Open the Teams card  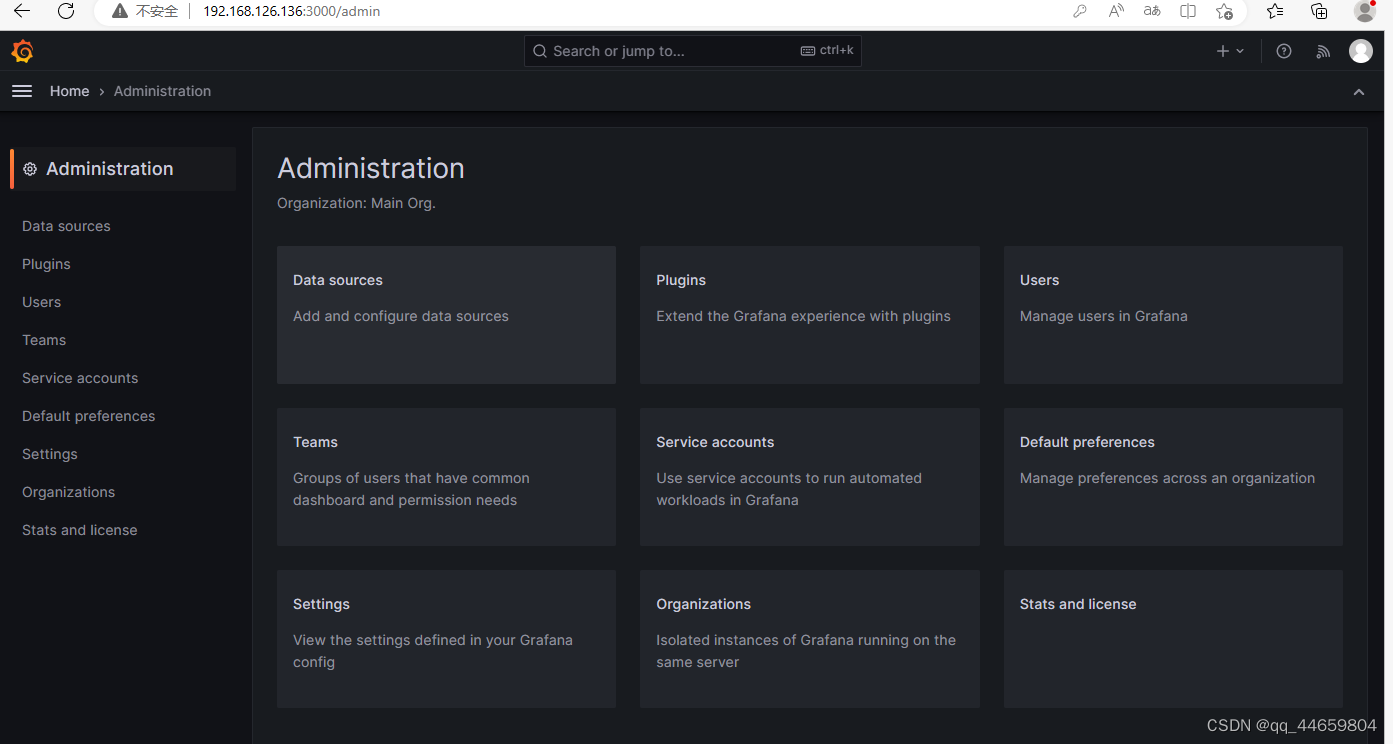pyautogui.click(x=446, y=477)
